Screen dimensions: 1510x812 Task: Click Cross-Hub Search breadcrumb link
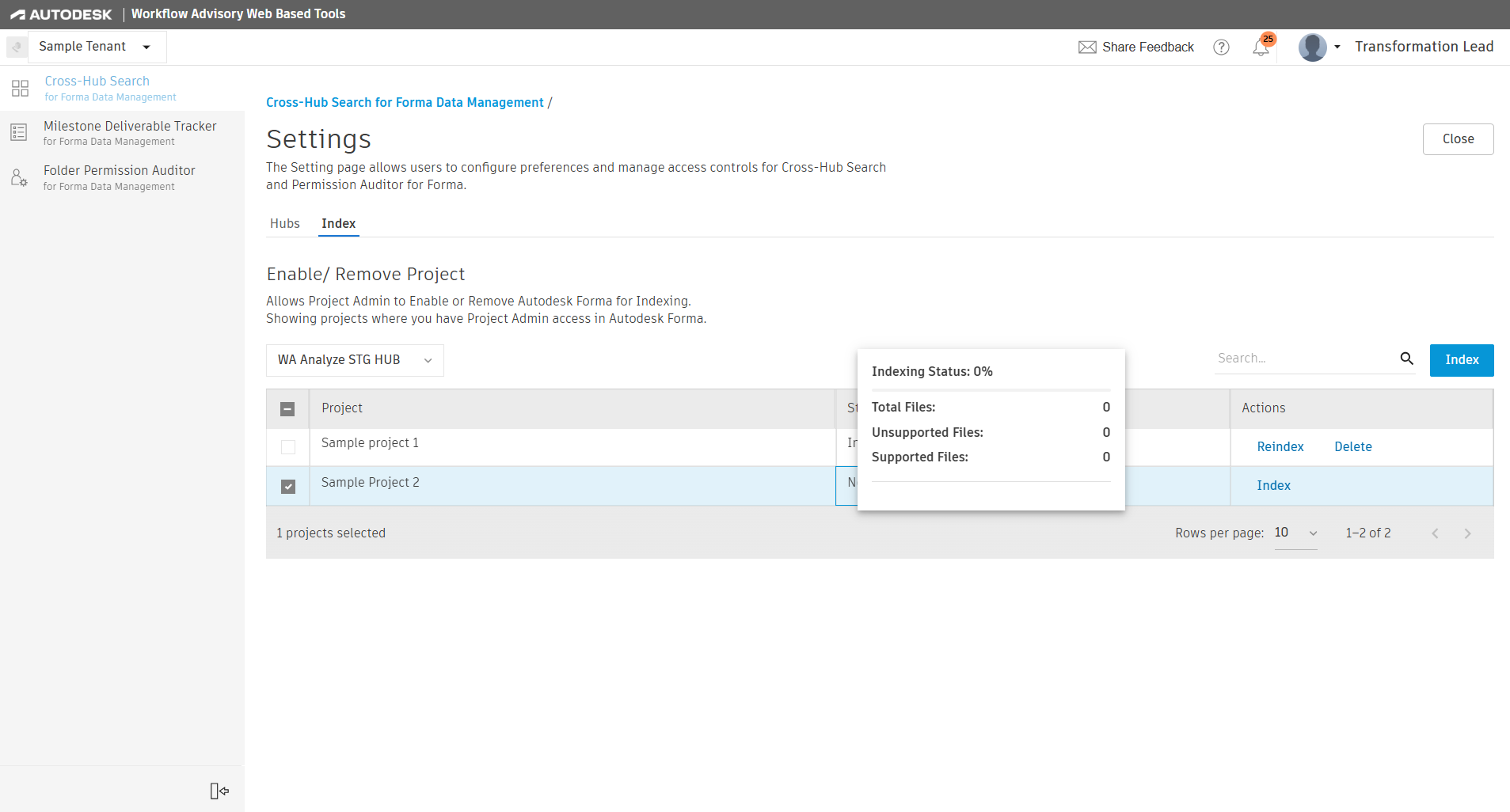click(x=405, y=103)
